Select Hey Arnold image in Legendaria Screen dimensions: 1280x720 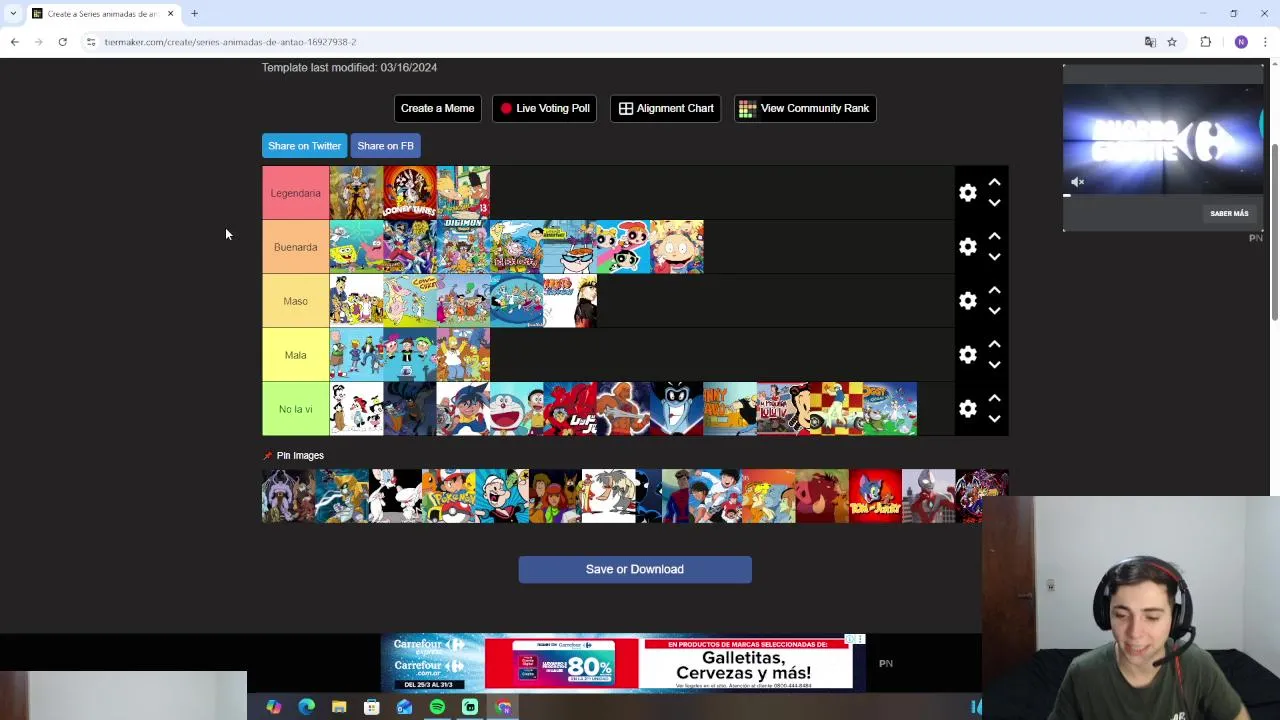coord(463,193)
